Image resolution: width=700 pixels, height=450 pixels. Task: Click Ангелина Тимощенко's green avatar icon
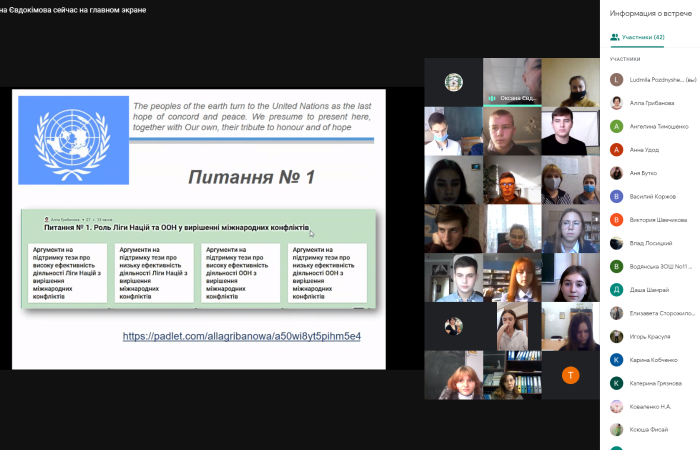617,126
